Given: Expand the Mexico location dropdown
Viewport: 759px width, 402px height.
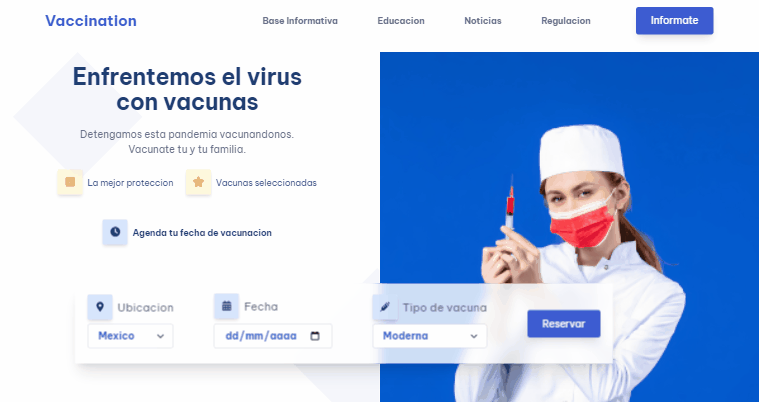Looking at the screenshot, I should click(x=130, y=336).
